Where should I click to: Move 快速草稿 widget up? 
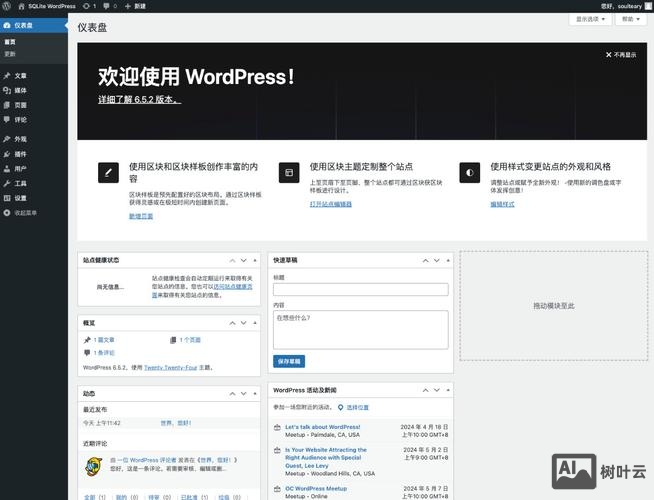425,260
